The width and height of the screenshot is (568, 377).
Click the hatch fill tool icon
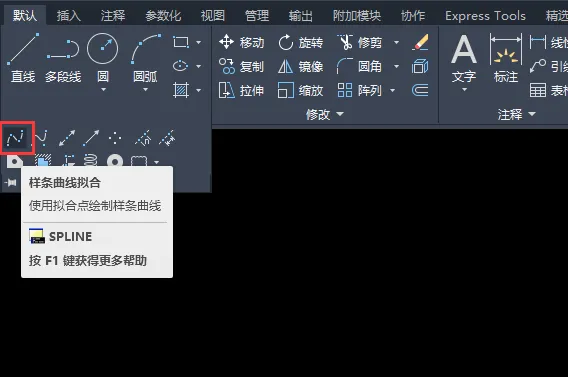point(181,90)
